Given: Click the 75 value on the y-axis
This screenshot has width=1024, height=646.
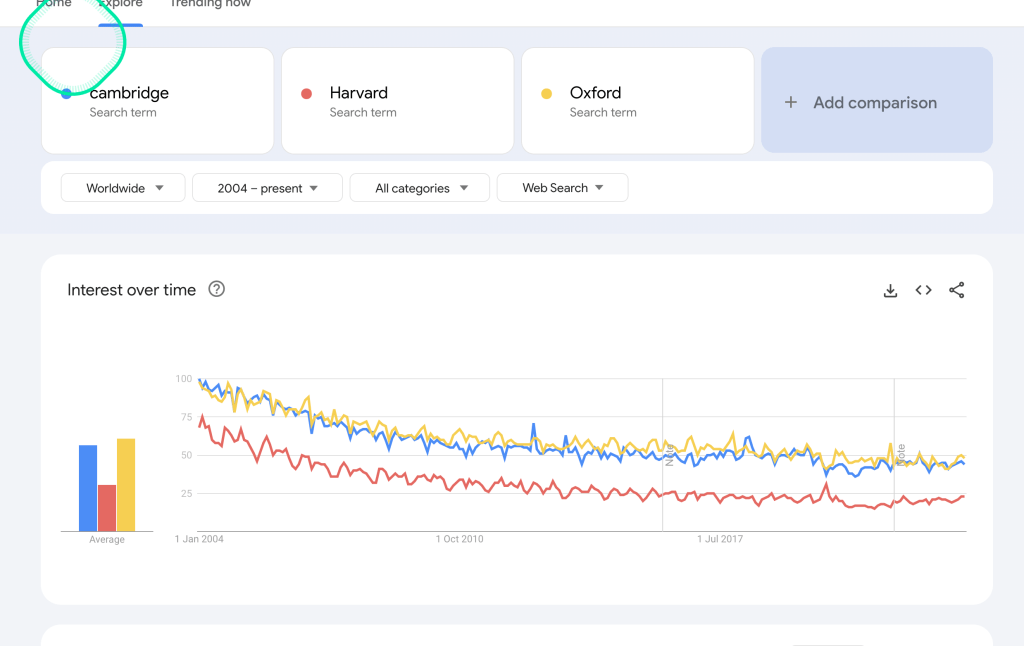Looking at the screenshot, I should pyautogui.click(x=187, y=417).
